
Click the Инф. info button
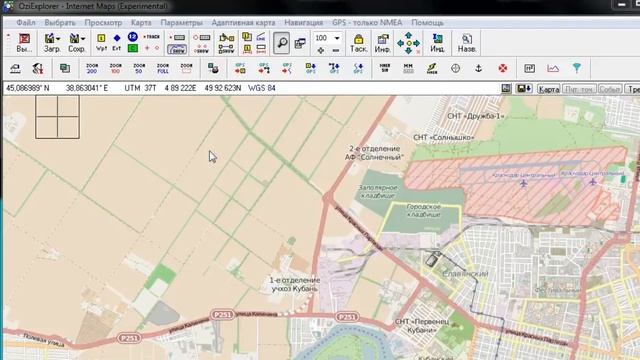tap(382, 43)
